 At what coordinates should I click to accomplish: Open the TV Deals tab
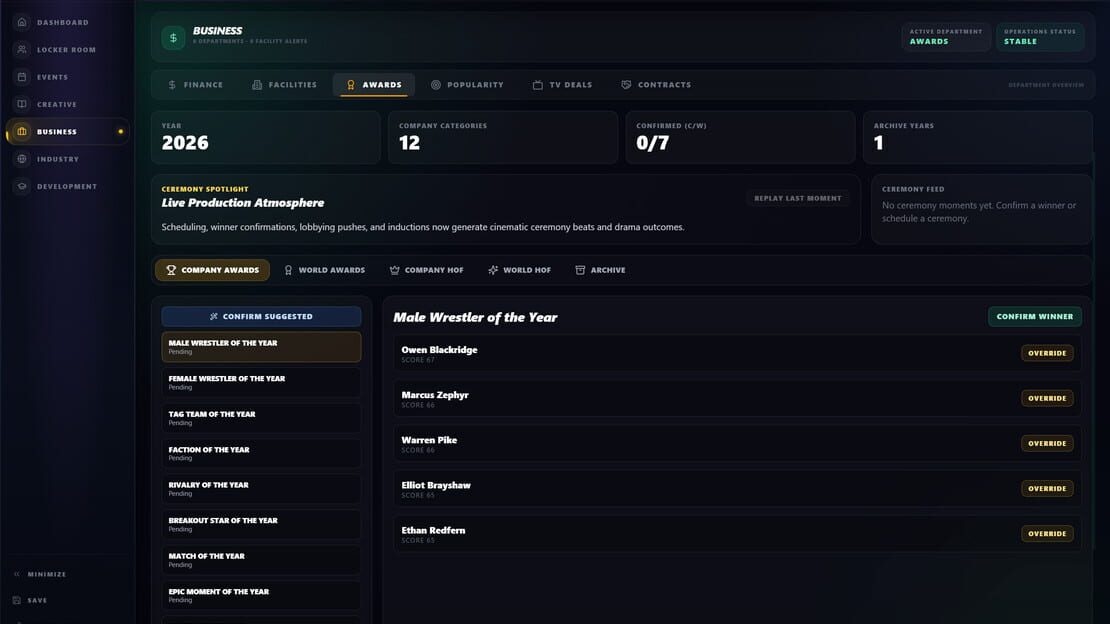click(x=562, y=85)
